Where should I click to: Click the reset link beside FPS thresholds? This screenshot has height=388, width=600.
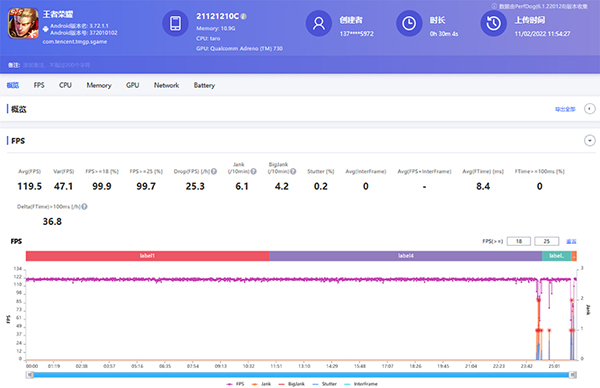pos(571,241)
